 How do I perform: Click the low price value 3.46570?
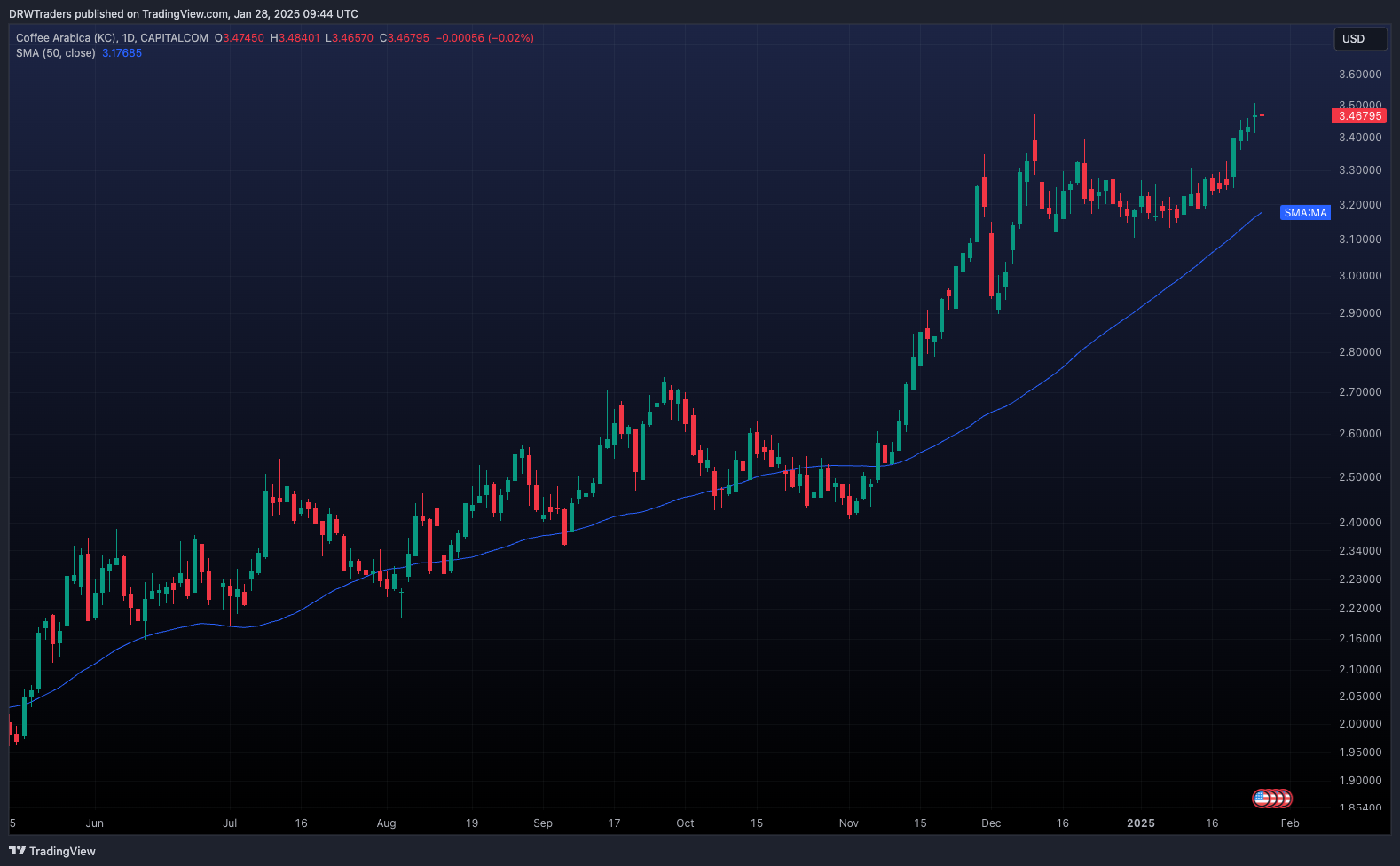(352, 38)
